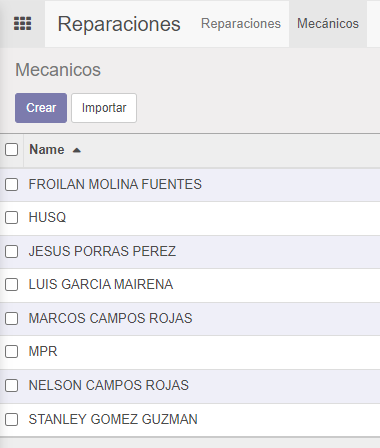Open the HUSQ mechanic record
Image resolution: width=380 pixels, height=448 pixels.
(x=47, y=218)
